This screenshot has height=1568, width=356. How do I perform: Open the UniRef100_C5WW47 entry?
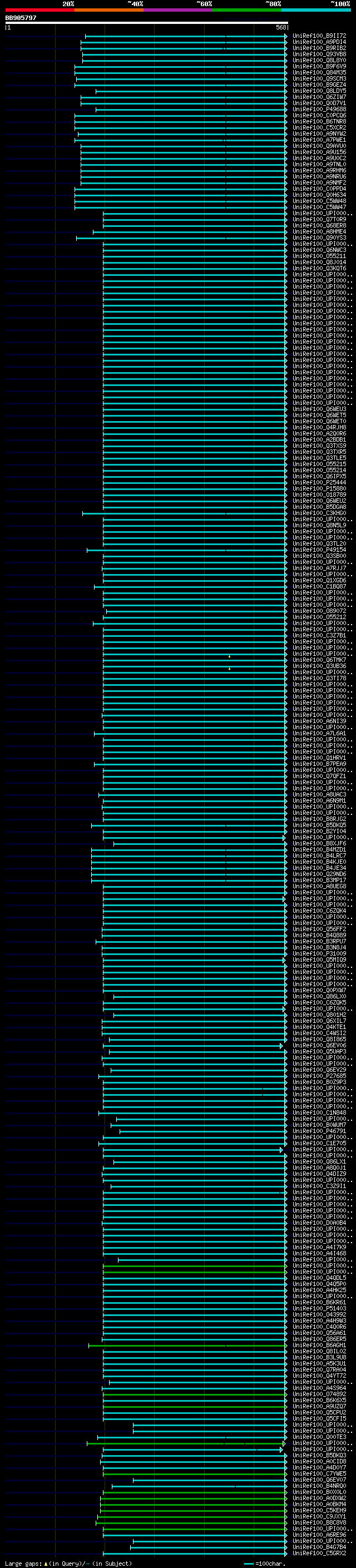[319, 207]
